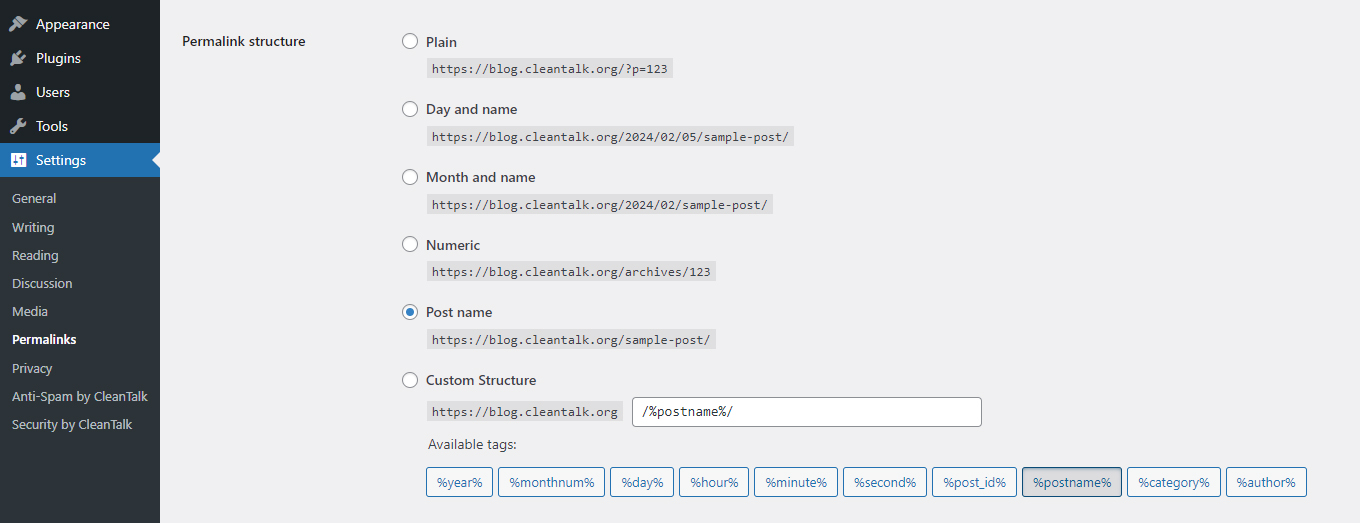The height and width of the screenshot is (523, 1360).
Task: Click the Settings sliders icon
Action: click(x=18, y=160)
